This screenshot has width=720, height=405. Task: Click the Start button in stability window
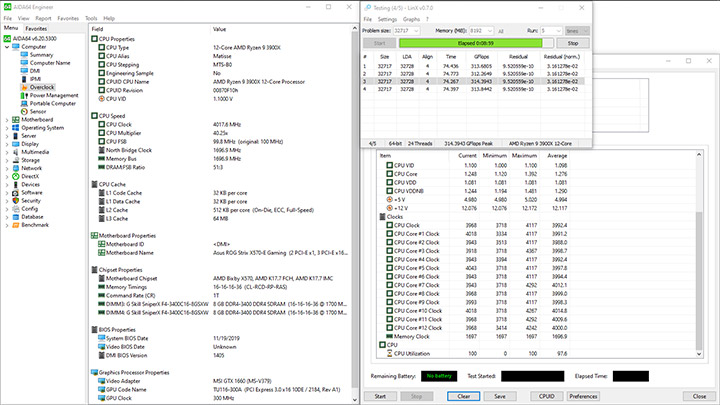(380, 396)
